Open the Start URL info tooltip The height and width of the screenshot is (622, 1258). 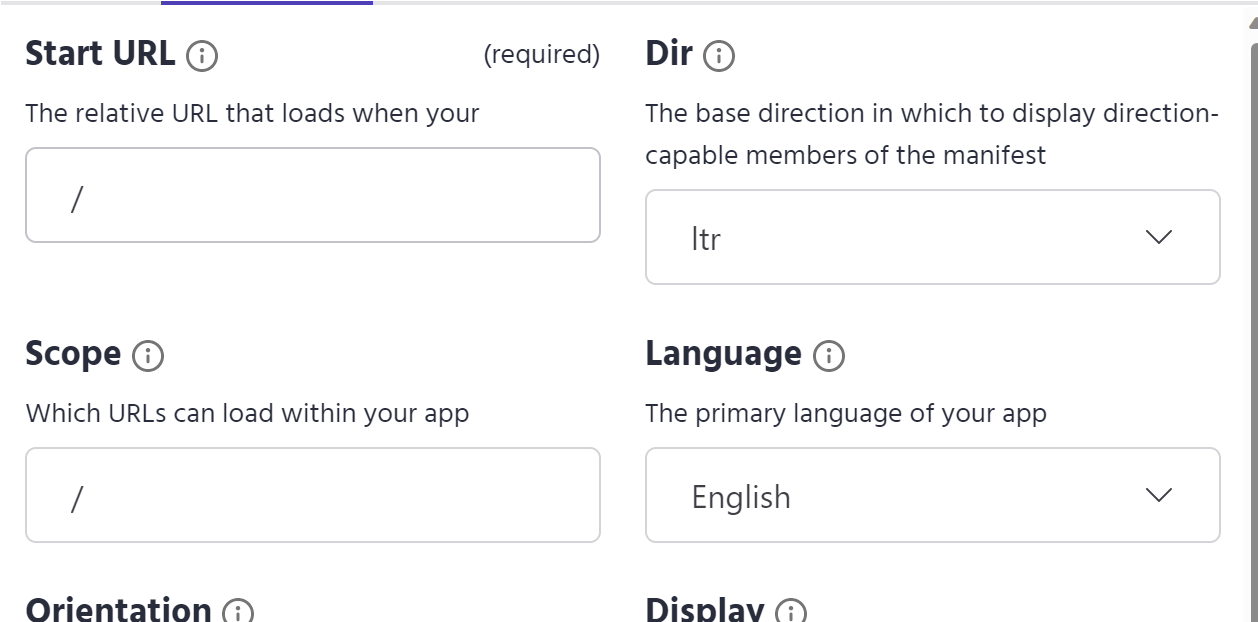202,56
